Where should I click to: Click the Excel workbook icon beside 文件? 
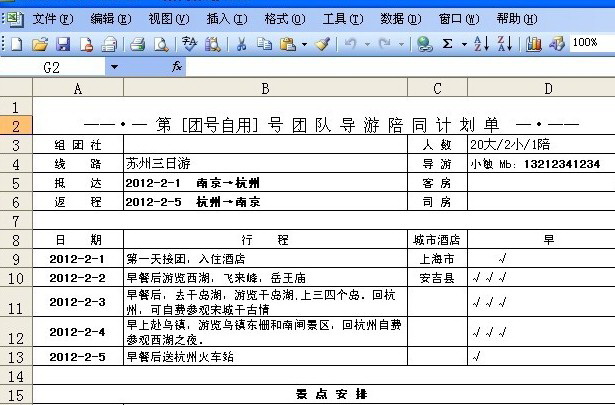click(16, 19)
